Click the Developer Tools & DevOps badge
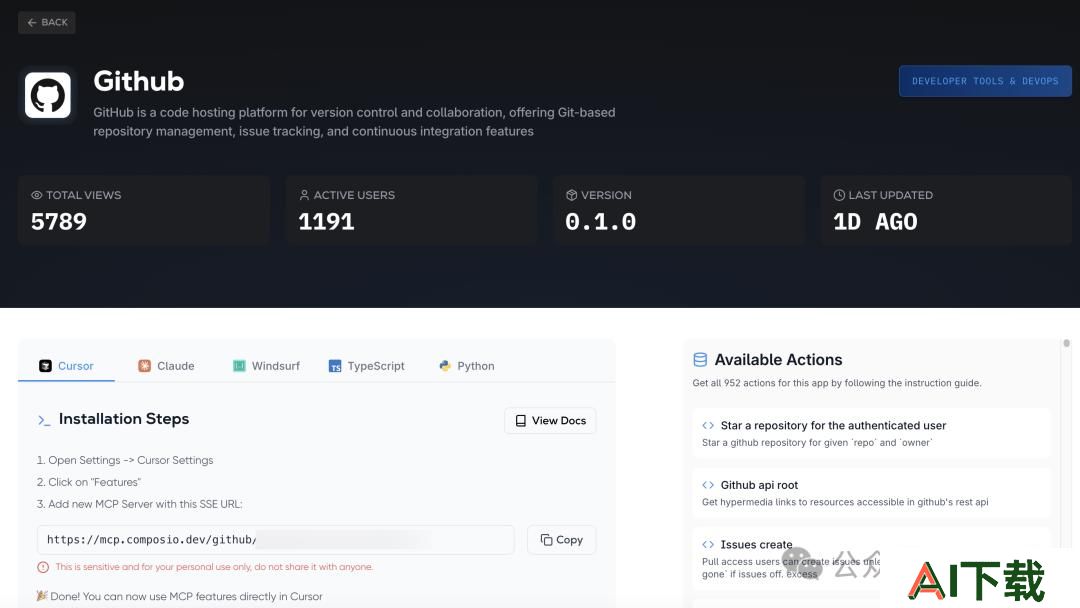 coord(985,81)
